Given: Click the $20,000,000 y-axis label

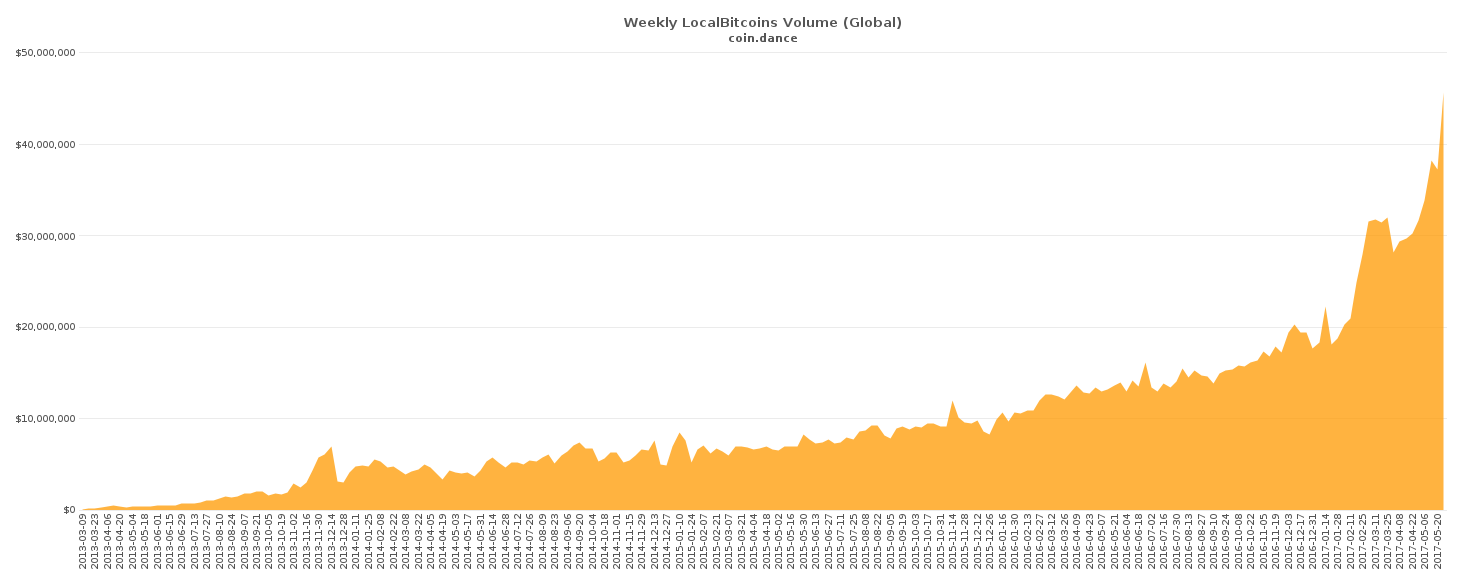Looking at the screenshot, I should 46,327.
